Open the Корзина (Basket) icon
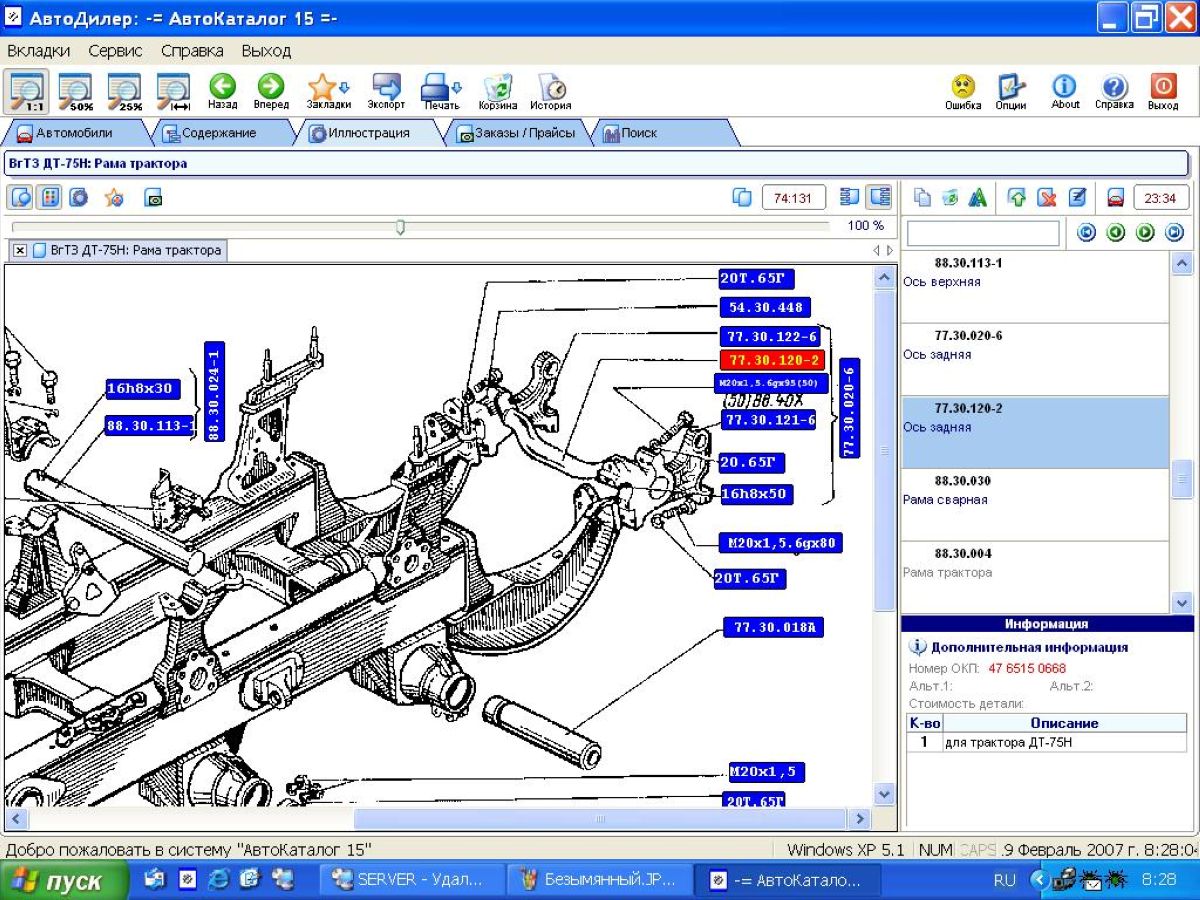Viewport: 1200px width, 900px height. pos(497,88)
